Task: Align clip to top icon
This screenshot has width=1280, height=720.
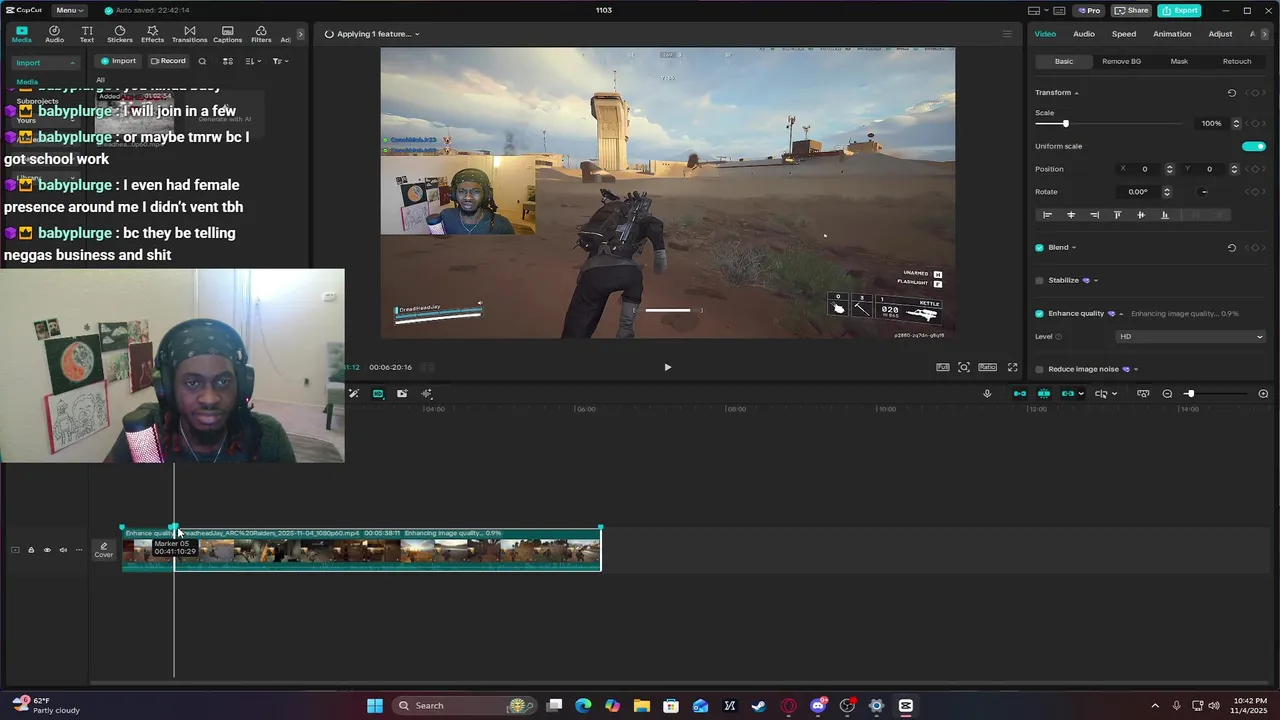Action: [x=1117, y=215]
